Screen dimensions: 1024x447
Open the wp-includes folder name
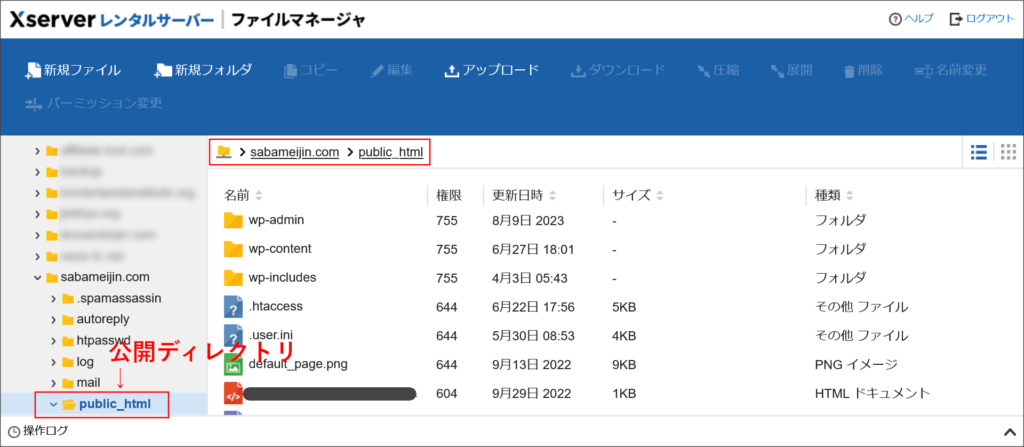click(x=282, y=278)
